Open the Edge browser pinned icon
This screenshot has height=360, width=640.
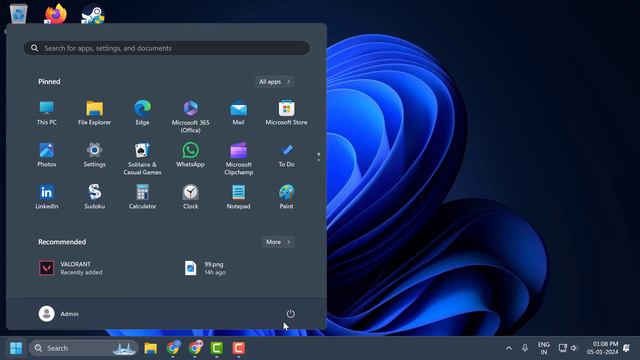[x=142, y=113]
